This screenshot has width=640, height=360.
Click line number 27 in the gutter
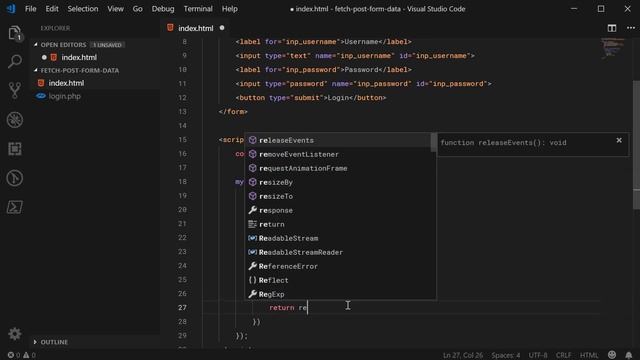coord(182,308)
